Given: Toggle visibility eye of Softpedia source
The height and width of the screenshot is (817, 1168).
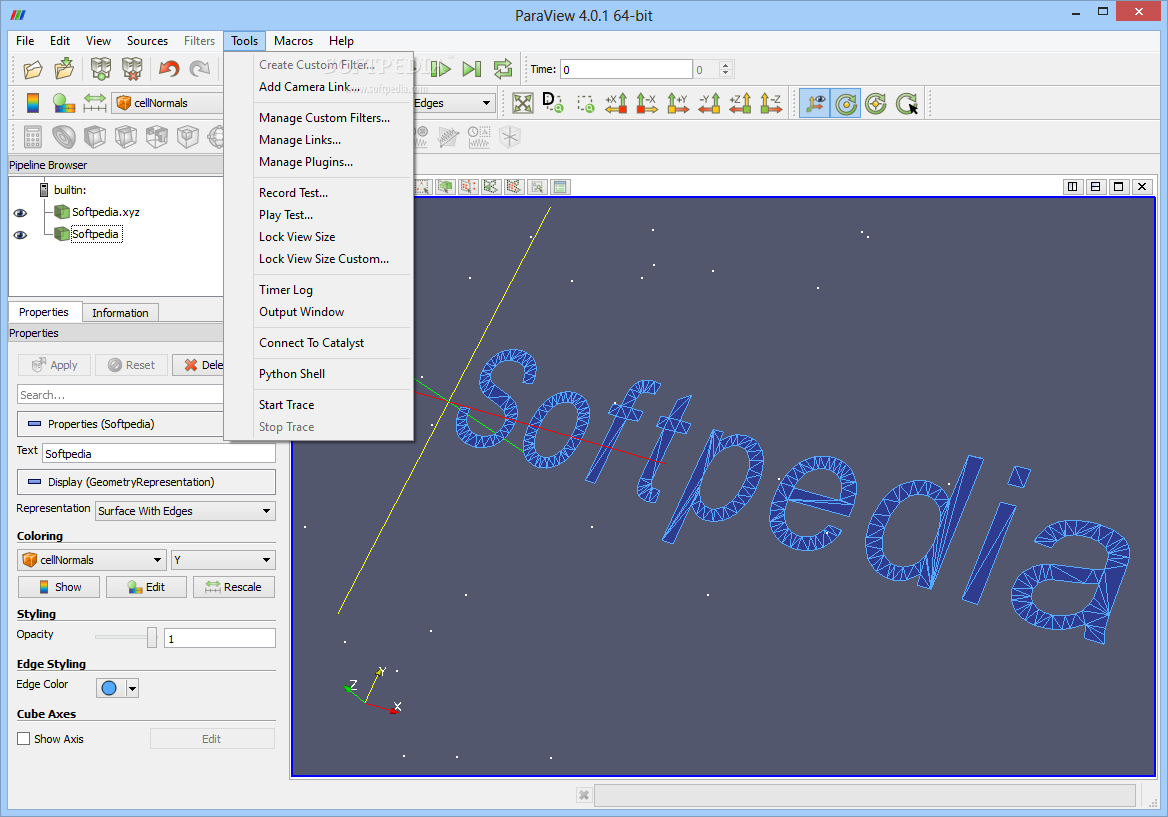Looking at the screenshot, I should [x=20, y=235].
